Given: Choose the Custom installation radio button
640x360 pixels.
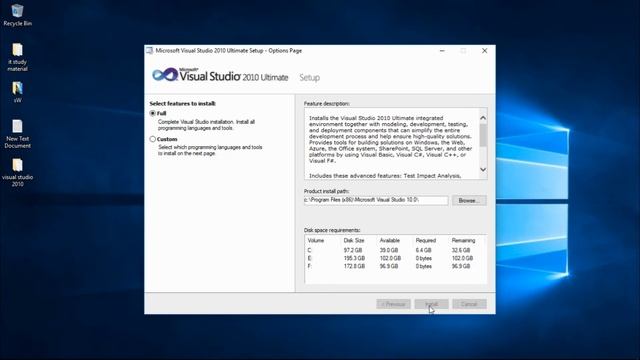Looking at the screenshot, I should 153,139.
